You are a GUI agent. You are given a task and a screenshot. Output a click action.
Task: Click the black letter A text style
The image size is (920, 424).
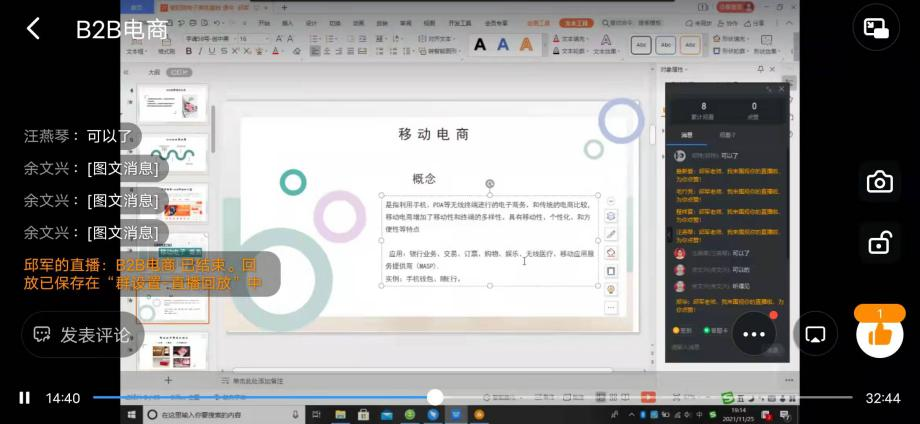pyautogui.click(x=480, y=45)
